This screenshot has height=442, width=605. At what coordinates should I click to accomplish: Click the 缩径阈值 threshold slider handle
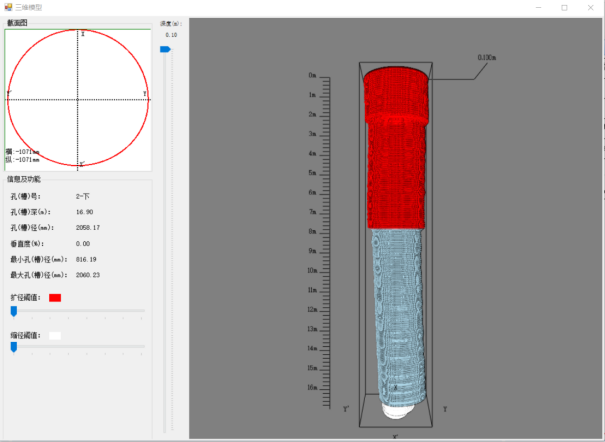point(13,347)
